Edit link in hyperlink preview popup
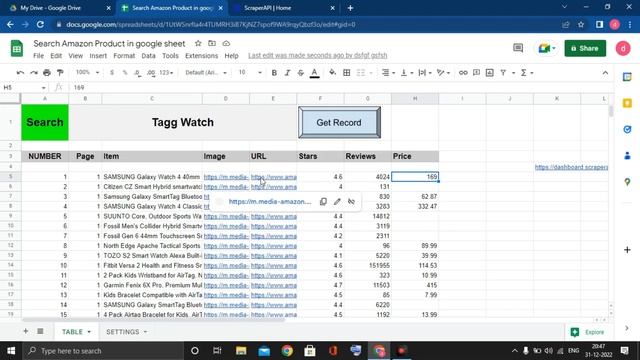The image size is (640, 360). 337,202
